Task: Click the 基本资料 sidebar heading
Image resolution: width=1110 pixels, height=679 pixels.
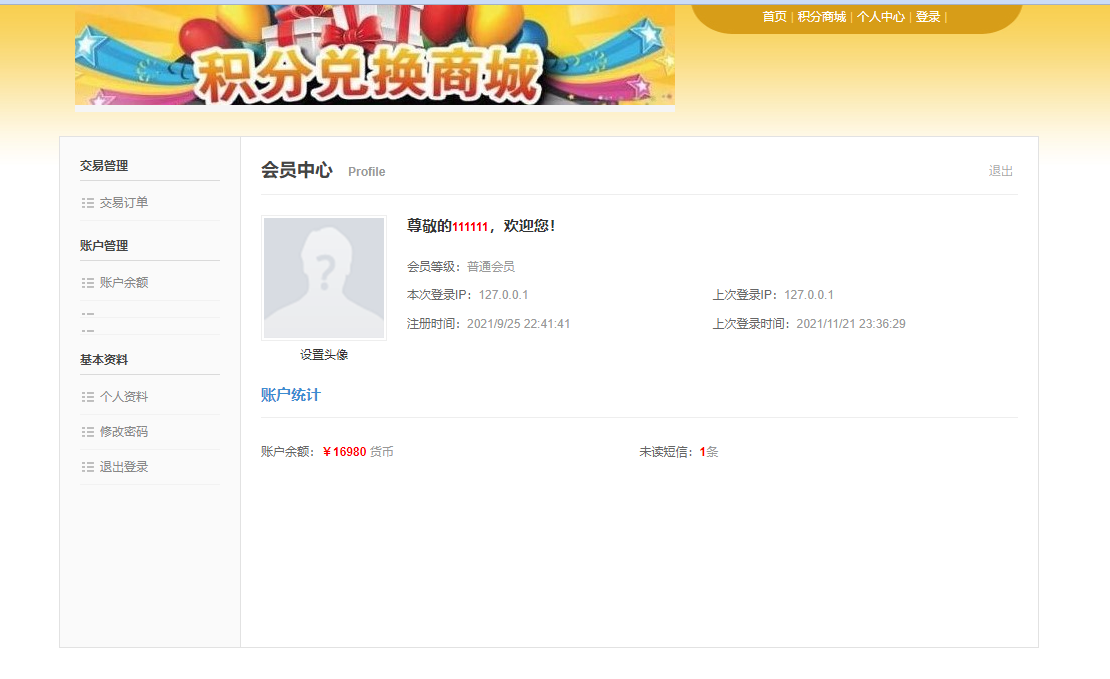Action: point(103,360)
